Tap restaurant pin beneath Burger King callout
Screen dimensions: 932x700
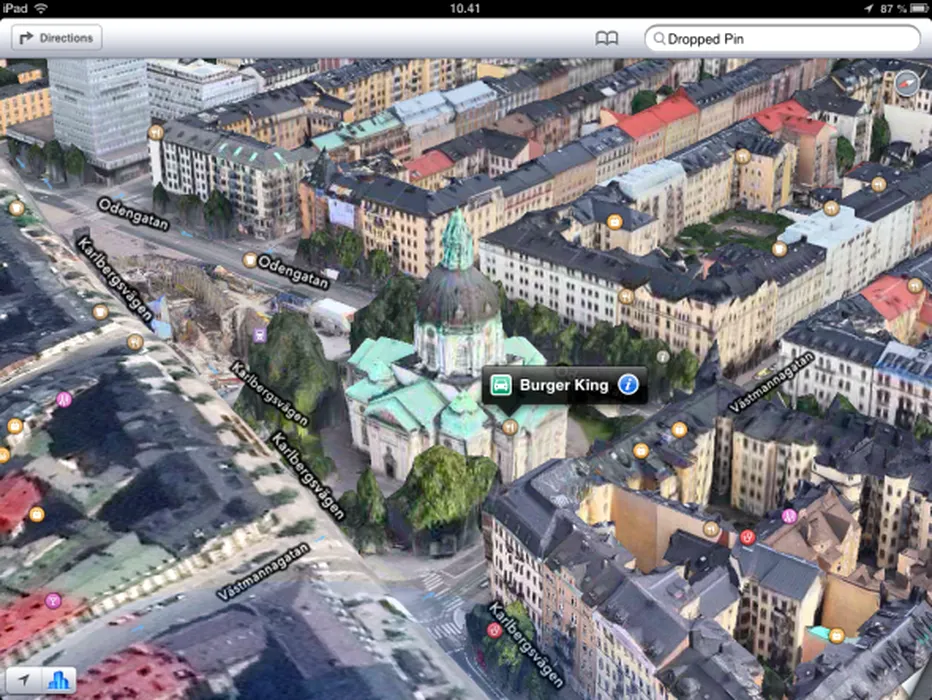(x=510, y=427)
